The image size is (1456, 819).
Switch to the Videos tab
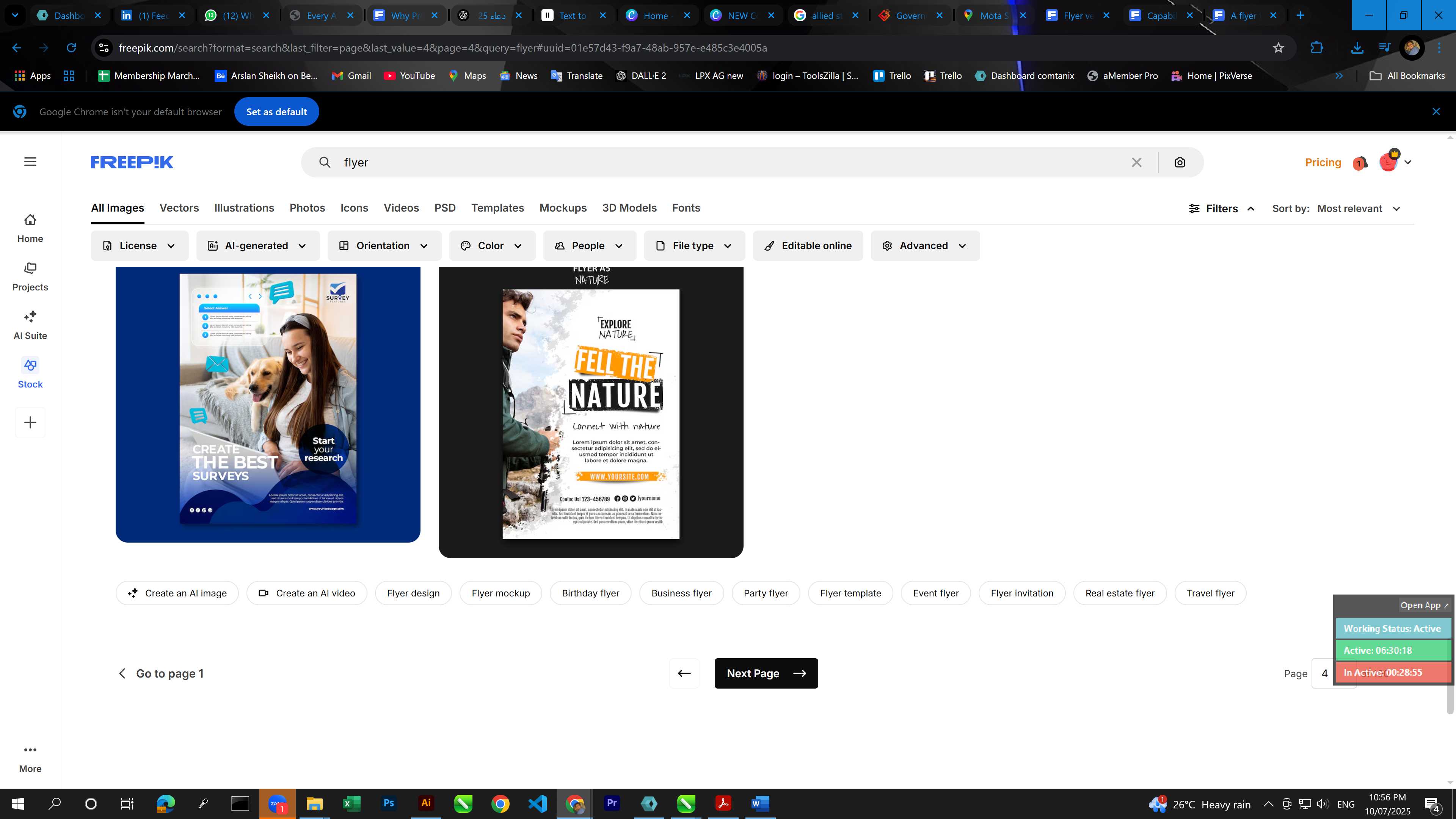401,208
